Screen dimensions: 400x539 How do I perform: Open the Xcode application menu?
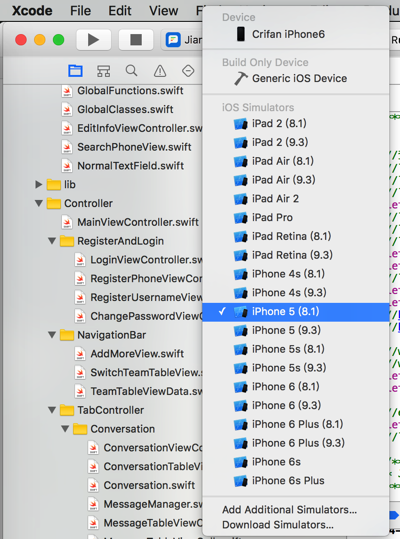pos(32,11)
